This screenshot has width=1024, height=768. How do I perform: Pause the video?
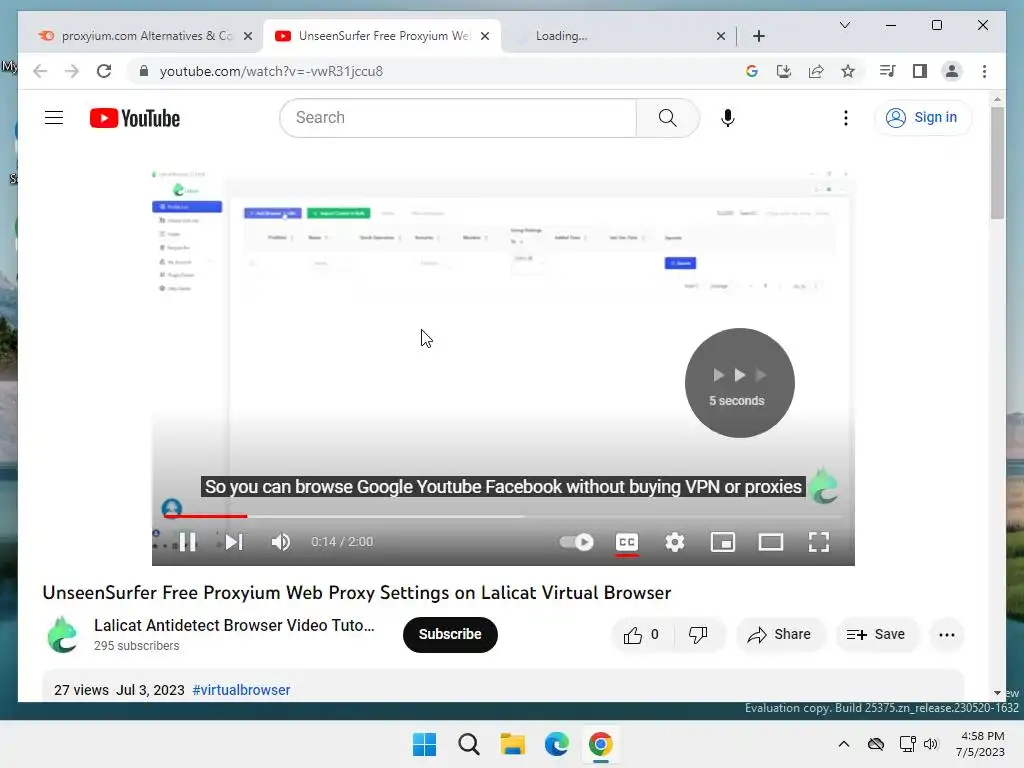(187, 542)
